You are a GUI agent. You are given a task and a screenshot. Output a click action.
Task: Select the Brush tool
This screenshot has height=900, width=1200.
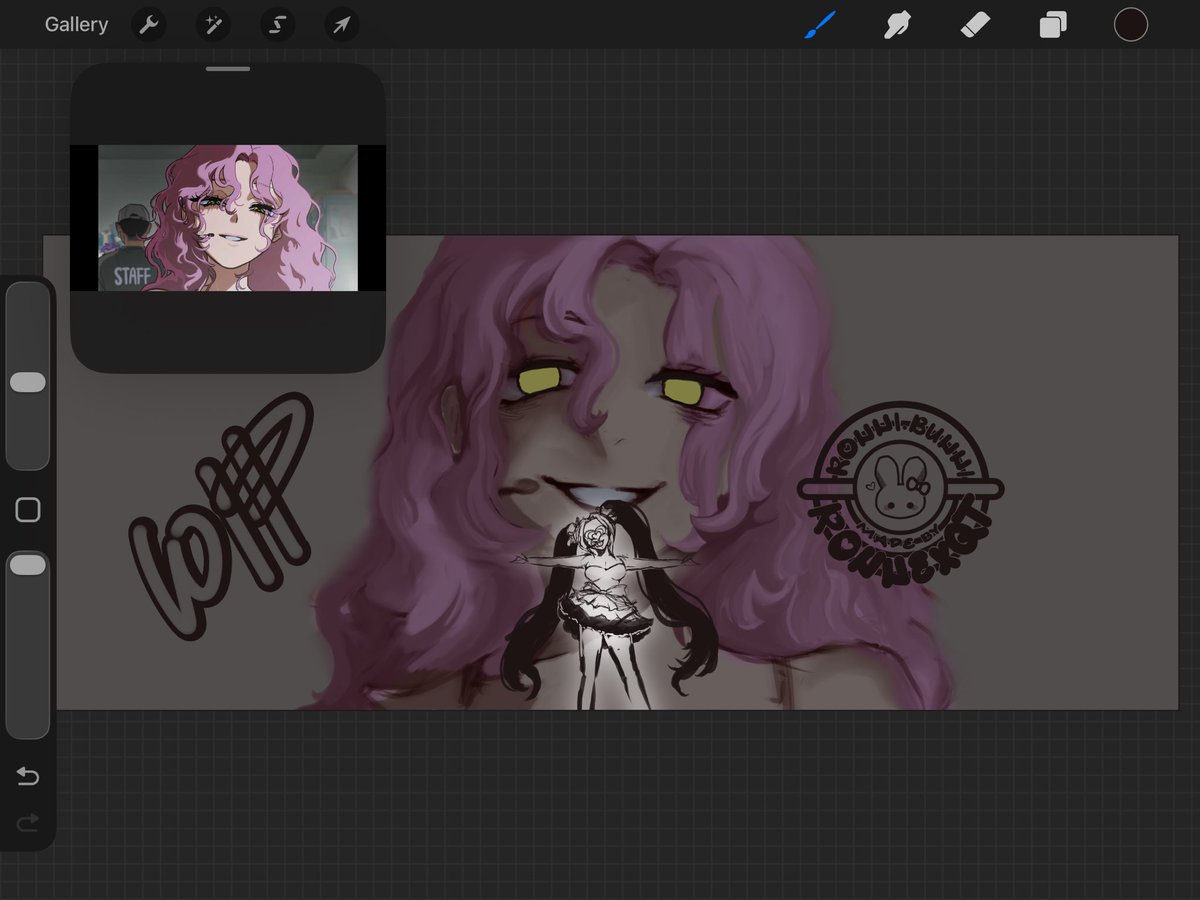pos(820,24)
